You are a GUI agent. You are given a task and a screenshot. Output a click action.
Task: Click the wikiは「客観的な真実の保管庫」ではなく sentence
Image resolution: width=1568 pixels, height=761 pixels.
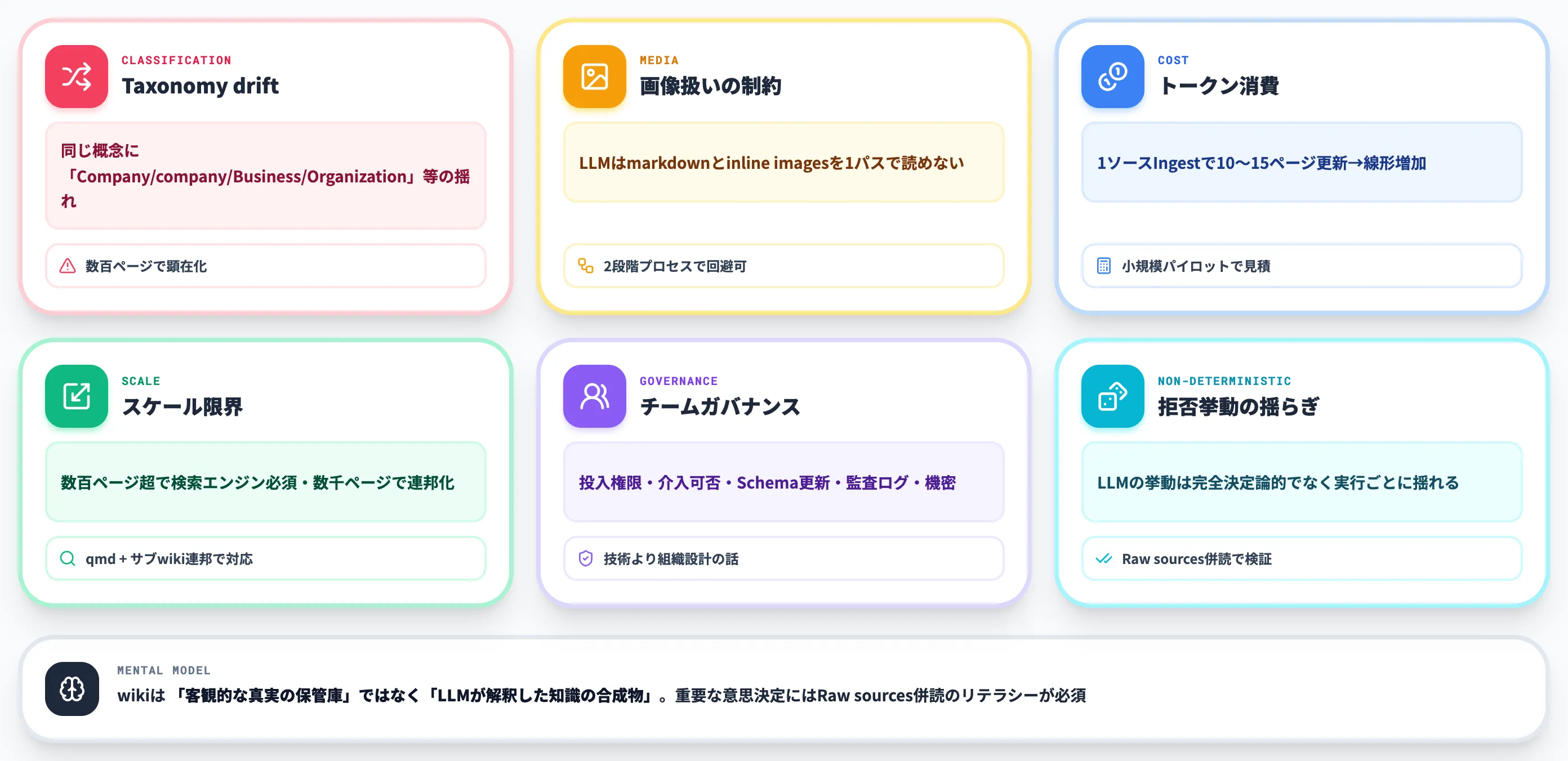tap(602, 695)
